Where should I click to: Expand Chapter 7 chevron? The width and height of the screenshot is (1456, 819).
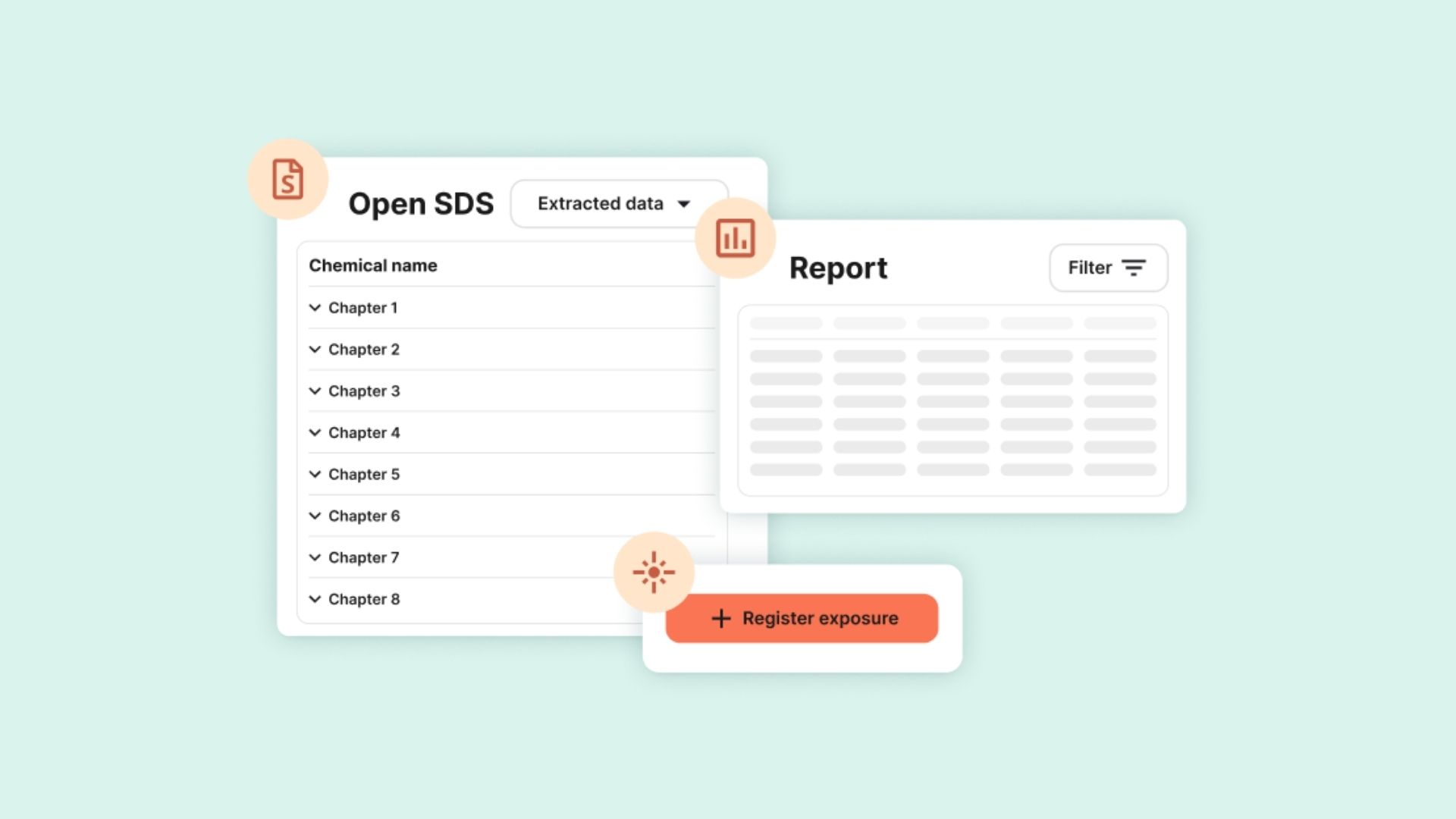click(x=315, y=558)
